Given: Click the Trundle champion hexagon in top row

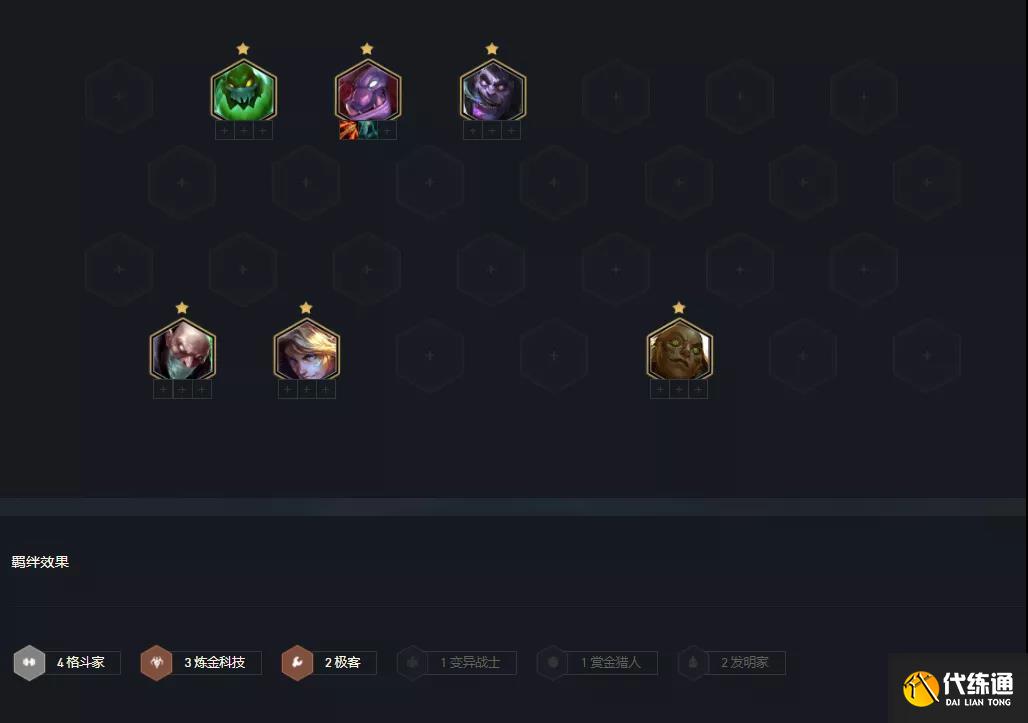Looking at the screenshot, I should click(x=492, y=90).
